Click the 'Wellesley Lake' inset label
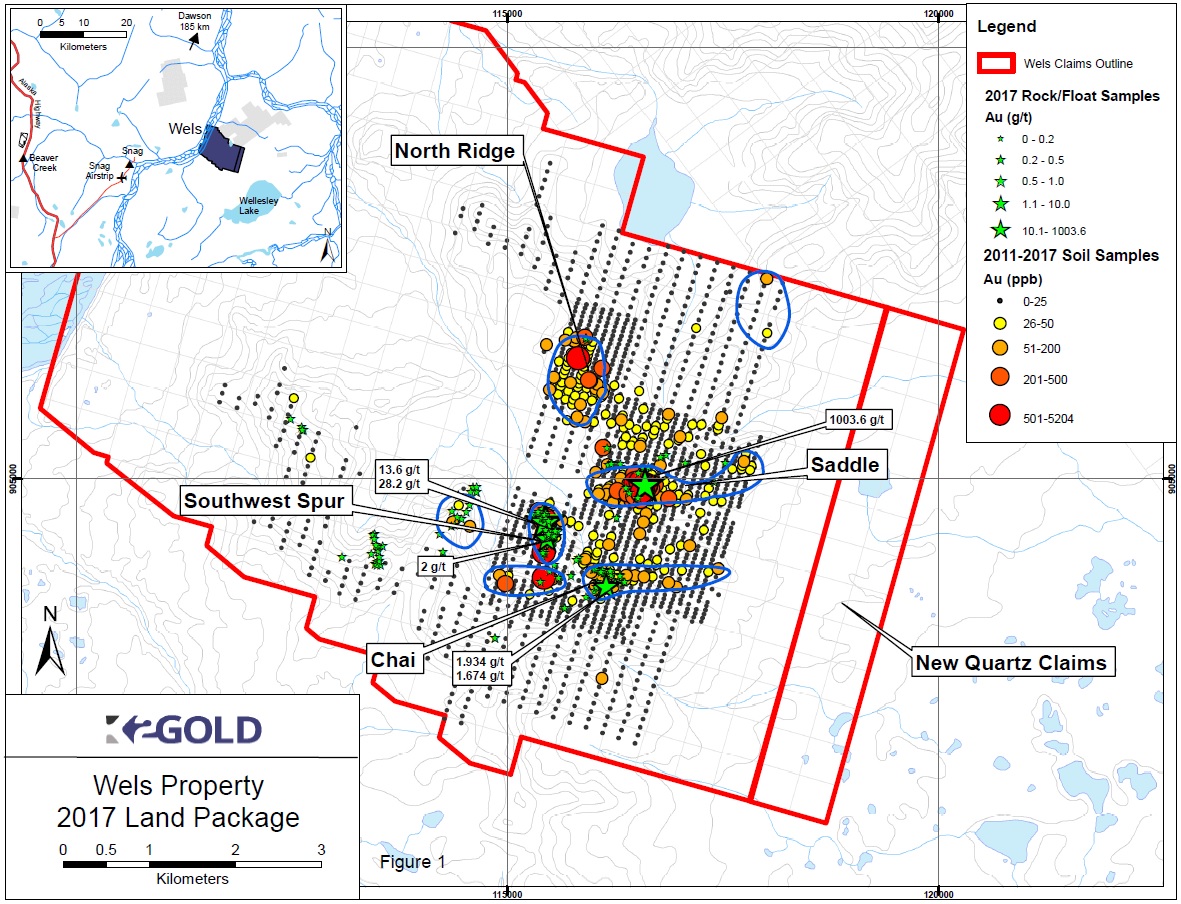 (258, 206)
